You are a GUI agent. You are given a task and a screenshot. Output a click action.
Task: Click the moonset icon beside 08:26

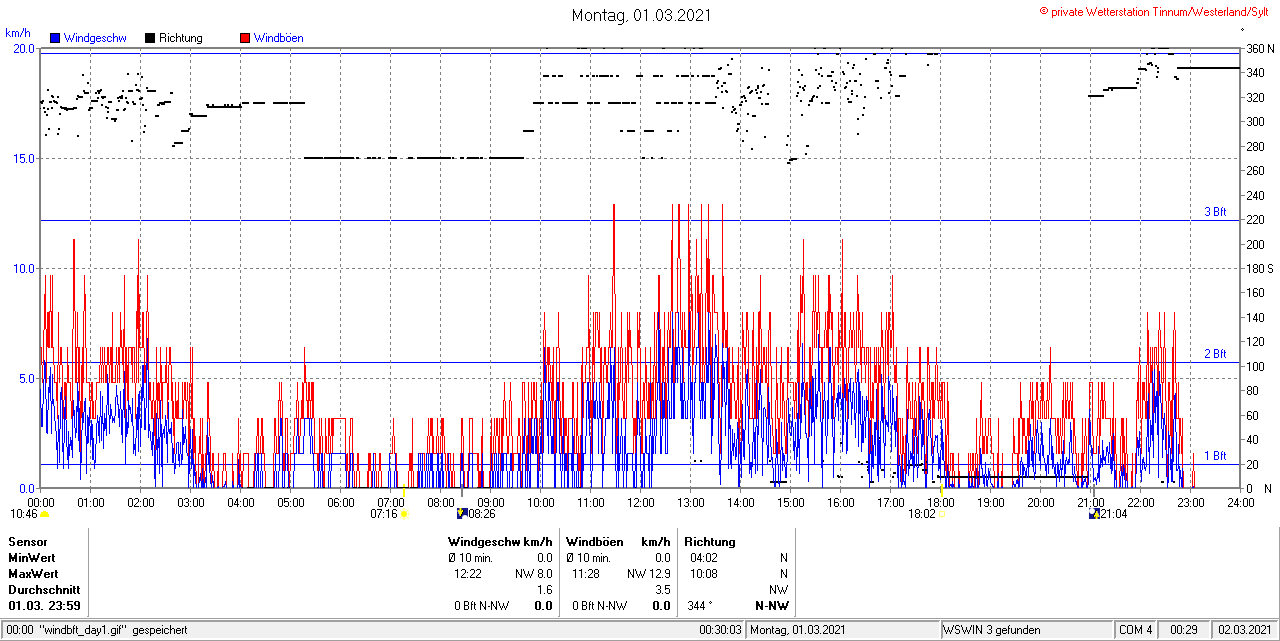462,514
